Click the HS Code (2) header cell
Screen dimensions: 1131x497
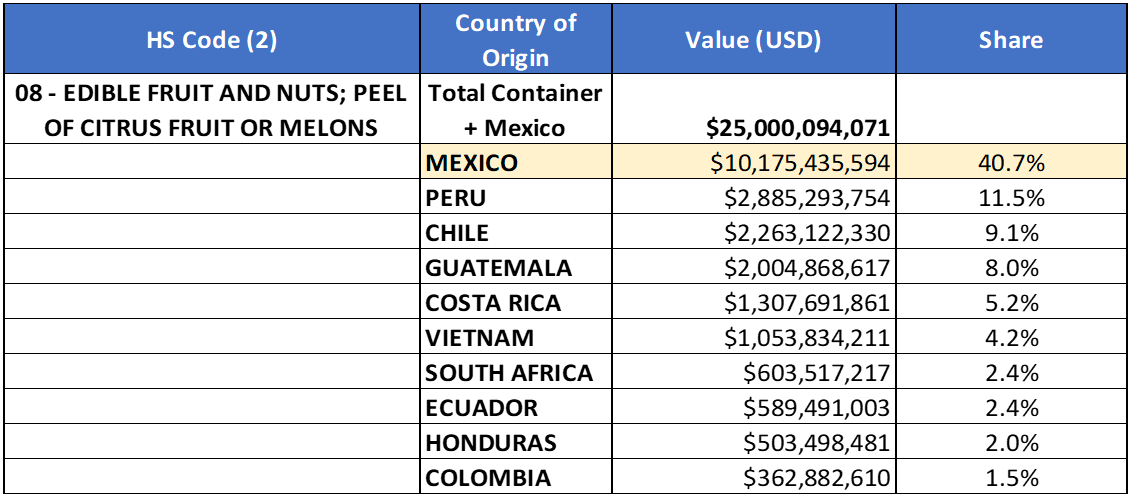pyautogui.click(x=211, y=40)
